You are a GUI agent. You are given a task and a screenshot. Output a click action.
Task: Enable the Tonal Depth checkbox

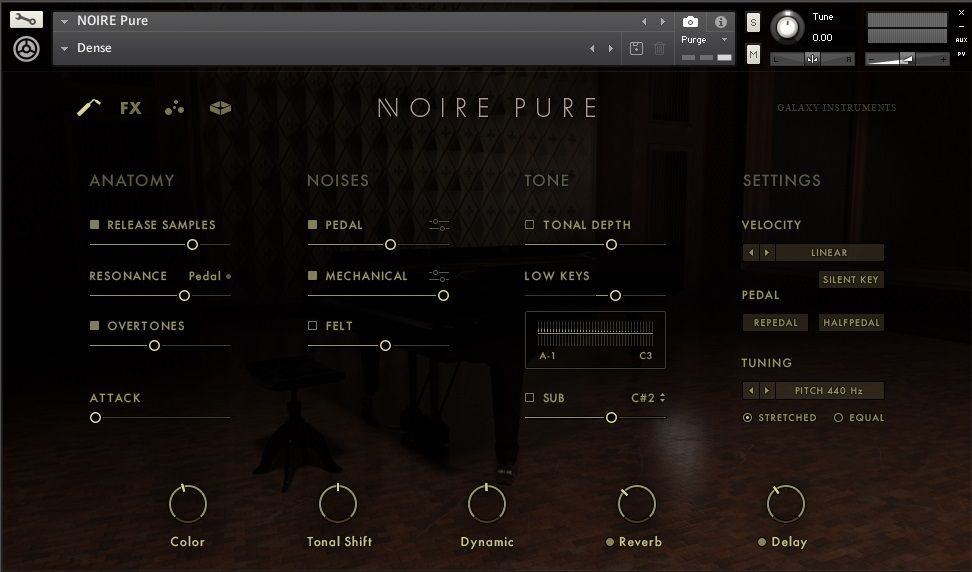point(529,224)
